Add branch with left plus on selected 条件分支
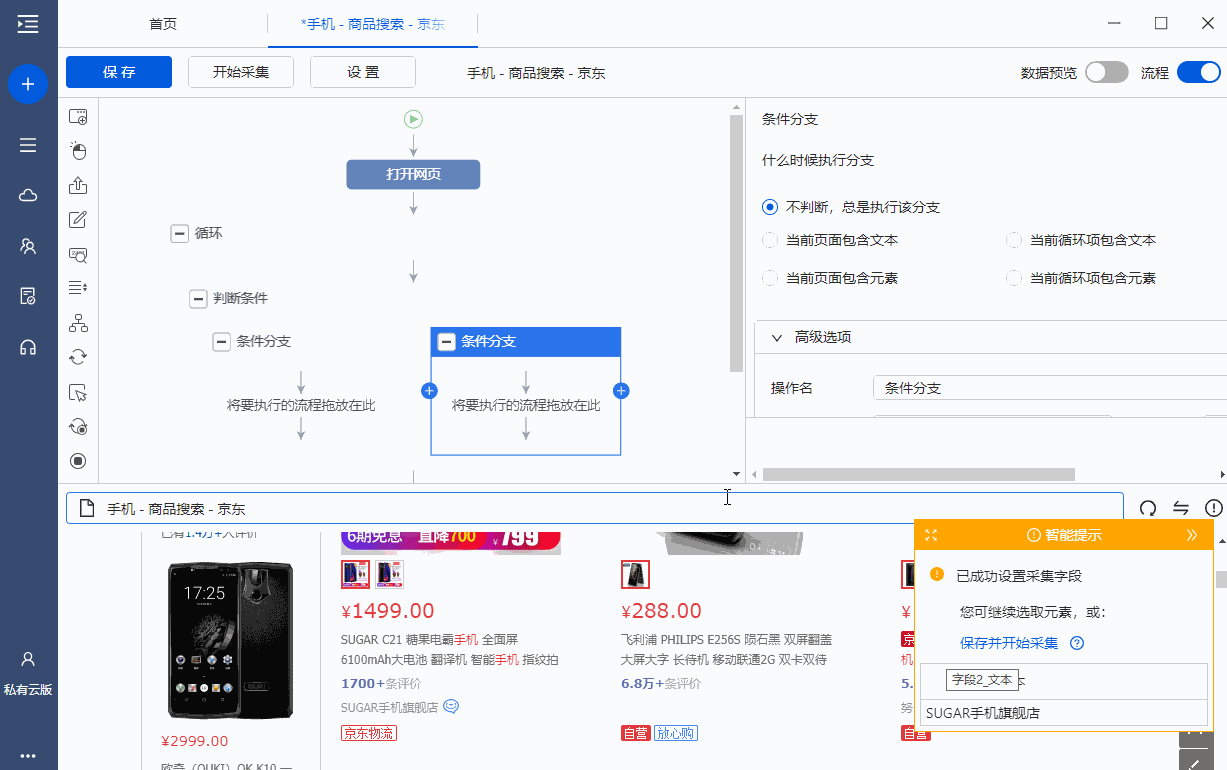This screenshot has width=1227, height=770. pos(430,391)
